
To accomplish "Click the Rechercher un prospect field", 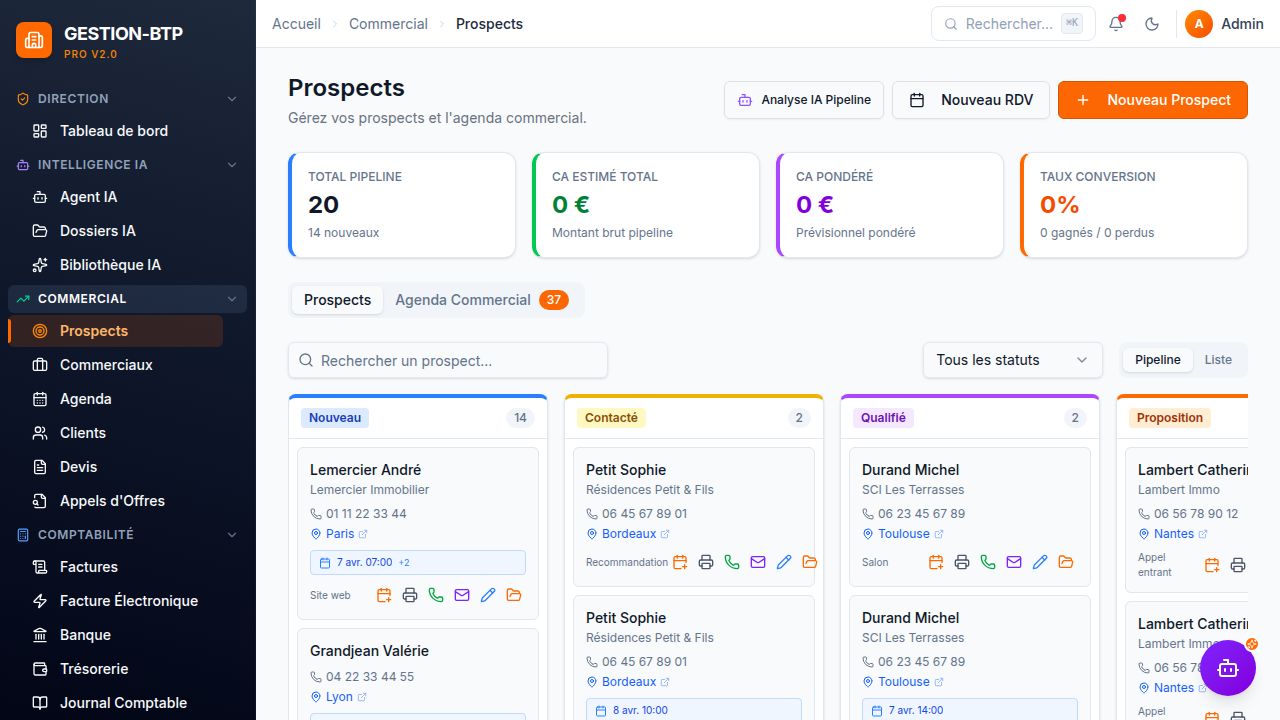I will coord(448,361).
